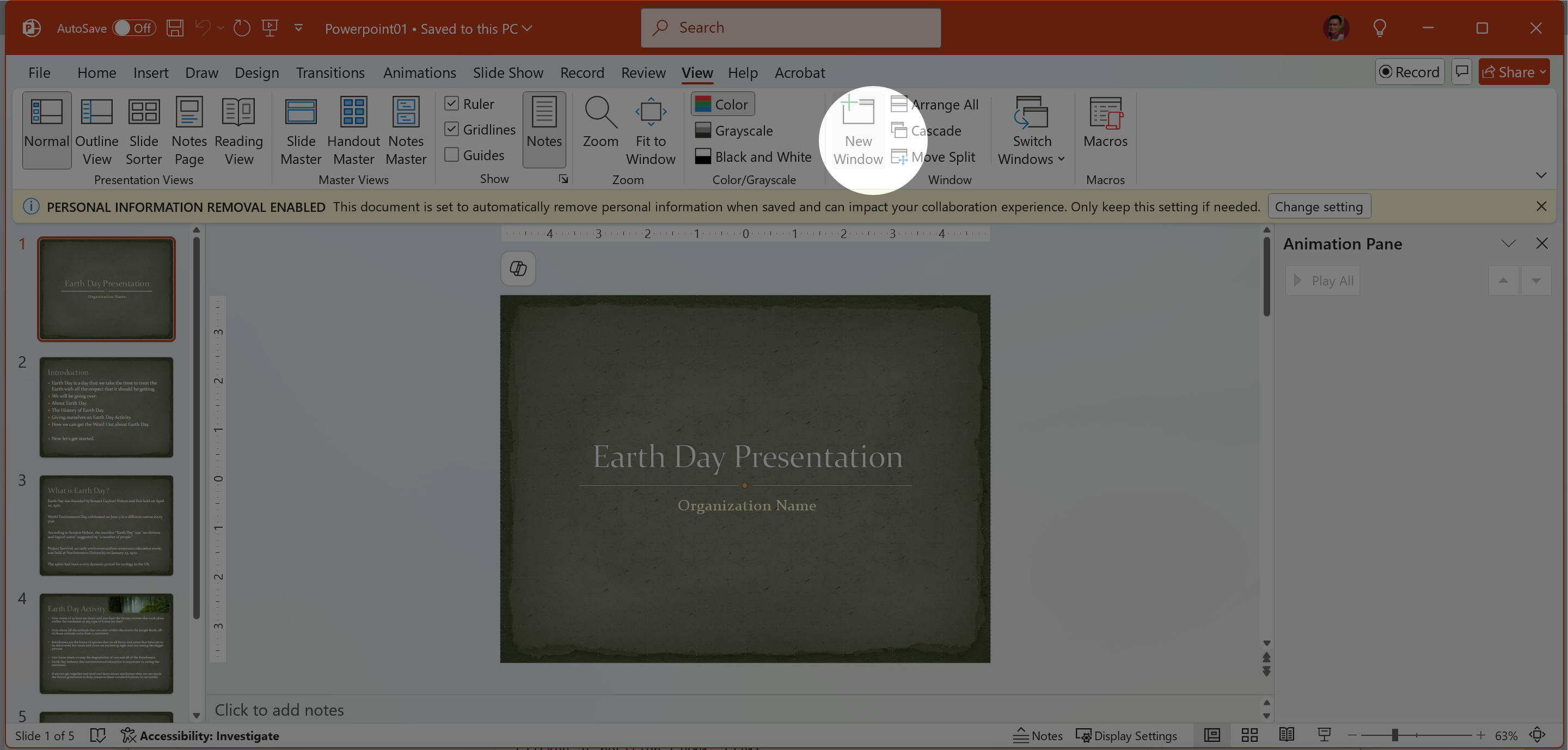The width and height of the screenshot is (1568, 750).
Task: Select the slide 3 thumbnail
Action: pos(107,526)
